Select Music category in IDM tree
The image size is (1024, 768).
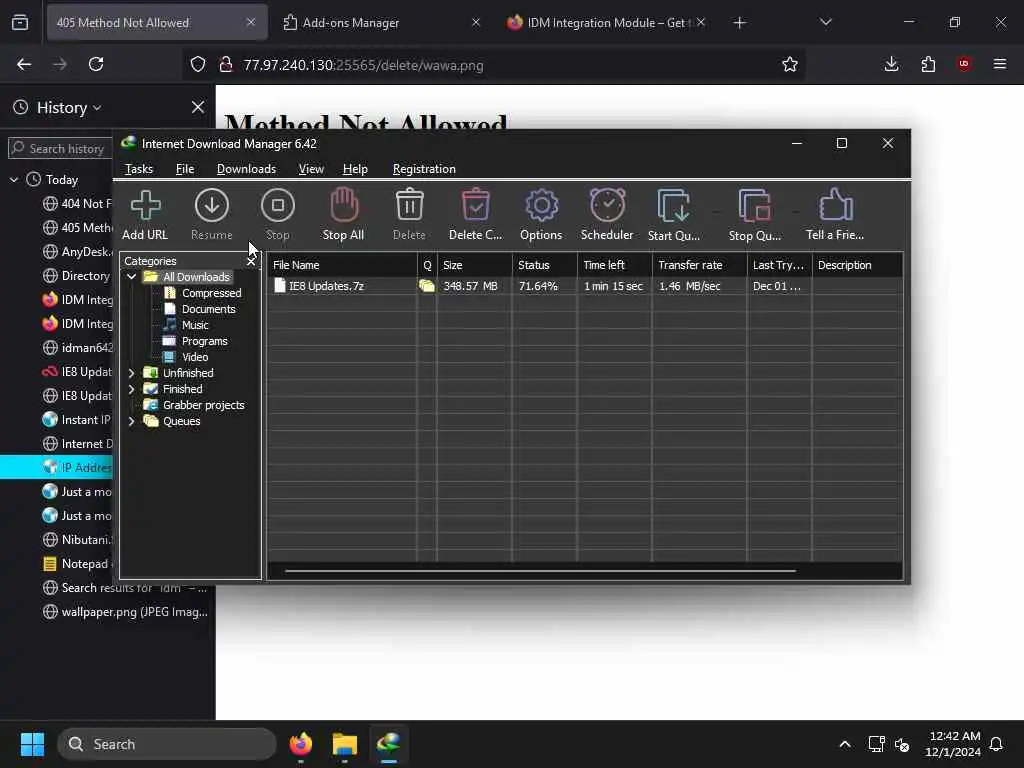click(195, 325)
